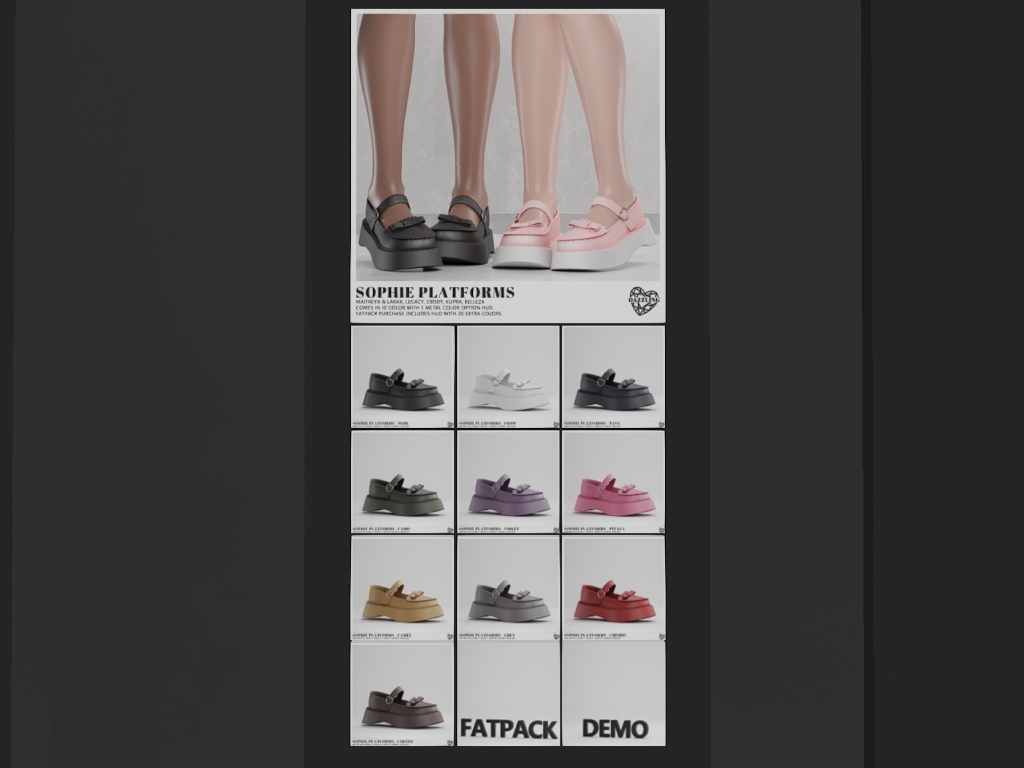
Task: Click the fatpack HUD description line
Action: pyautogui.click(x=428, y=314)
